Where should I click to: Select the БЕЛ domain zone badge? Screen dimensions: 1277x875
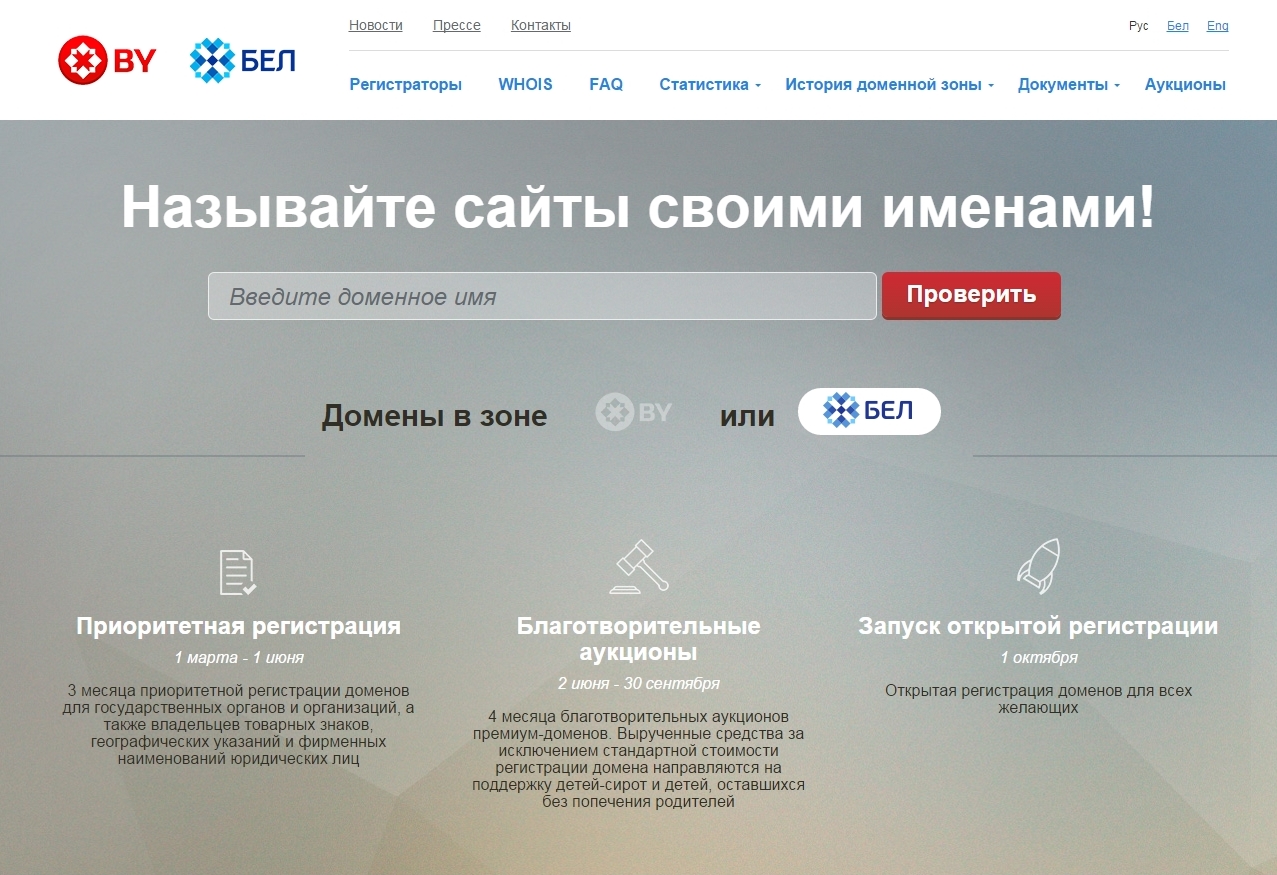click(x=868, y=410)
